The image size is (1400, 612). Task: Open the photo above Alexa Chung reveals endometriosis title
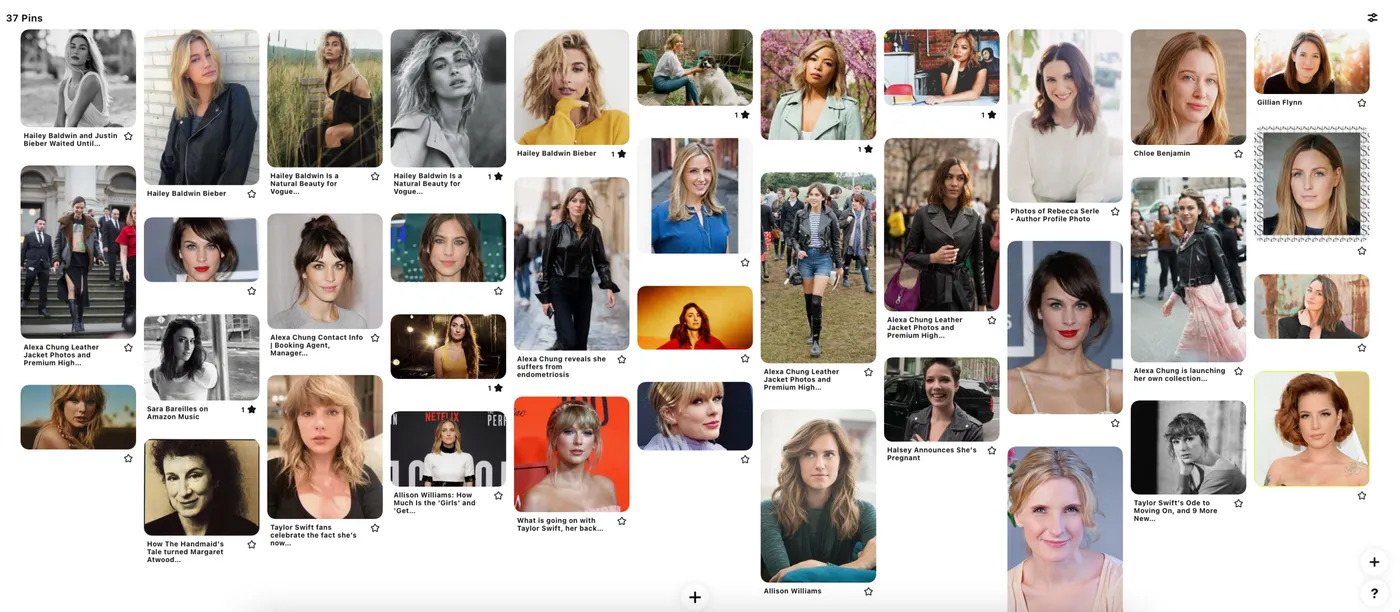pos(572,264)
